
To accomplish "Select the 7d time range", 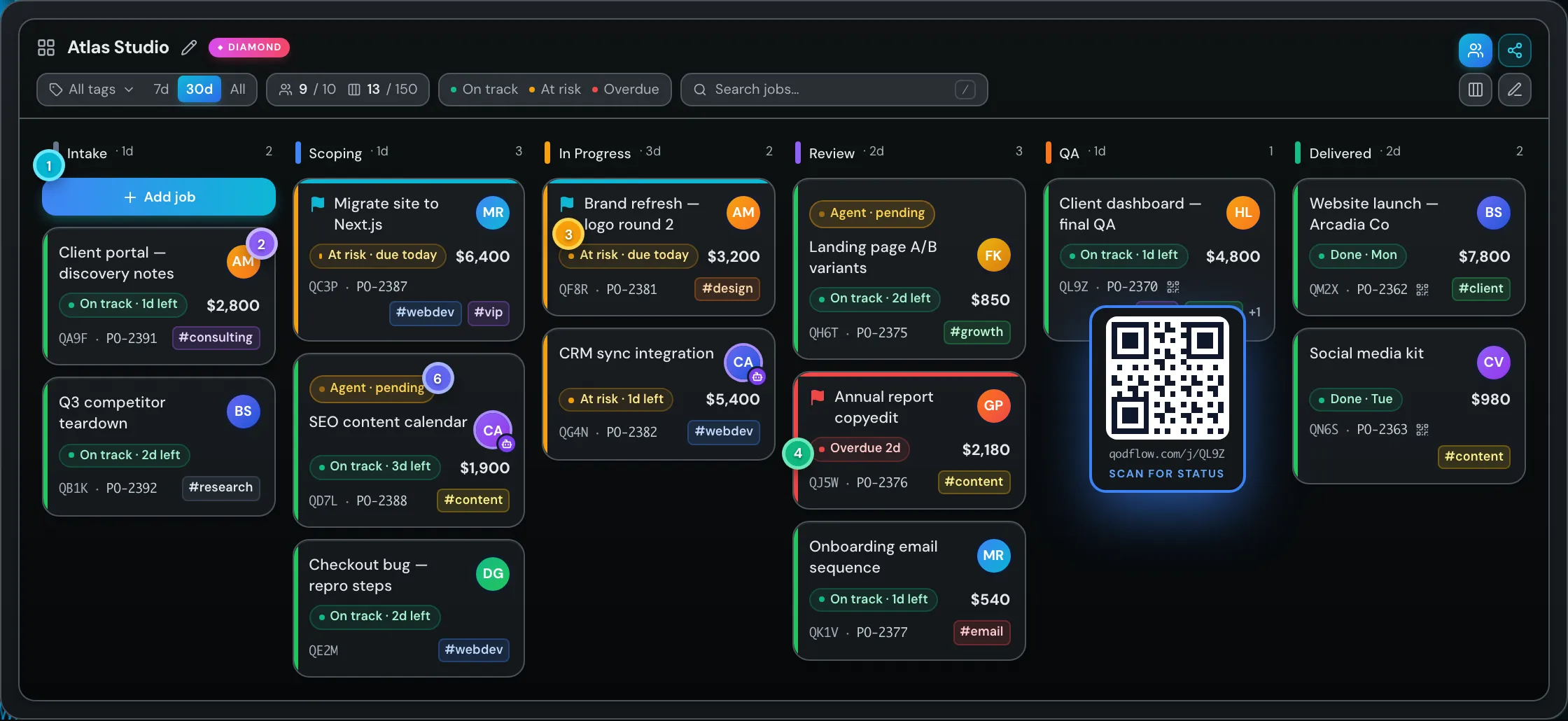I will (161, 90).
